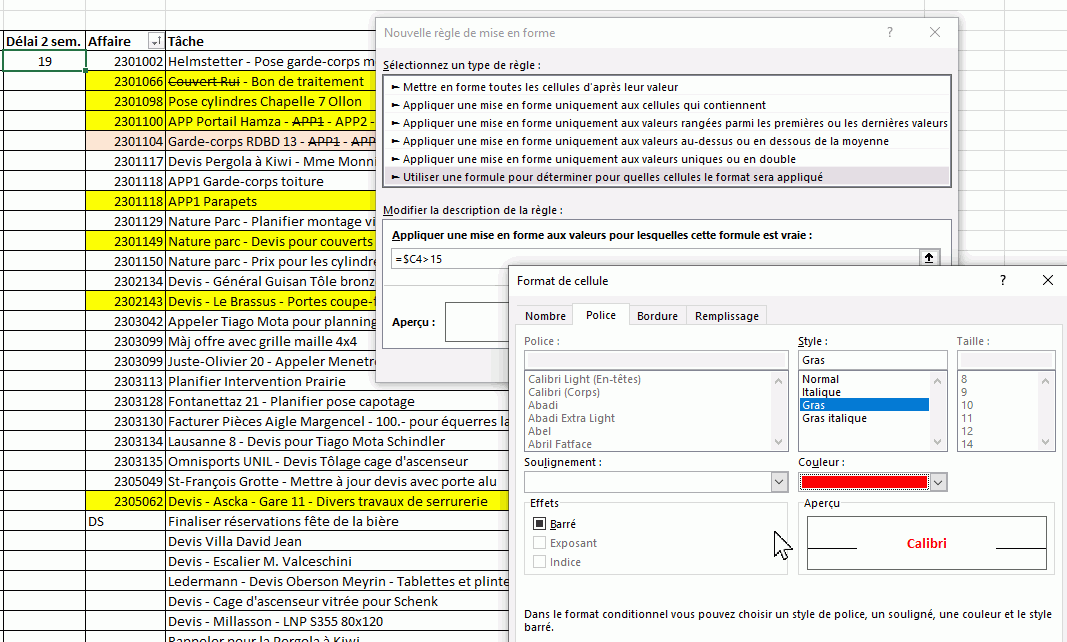The width and height of the screenshot is (1067, 642).
Task: Toggle the Barré checkbox
Action: tap(539, 524)
